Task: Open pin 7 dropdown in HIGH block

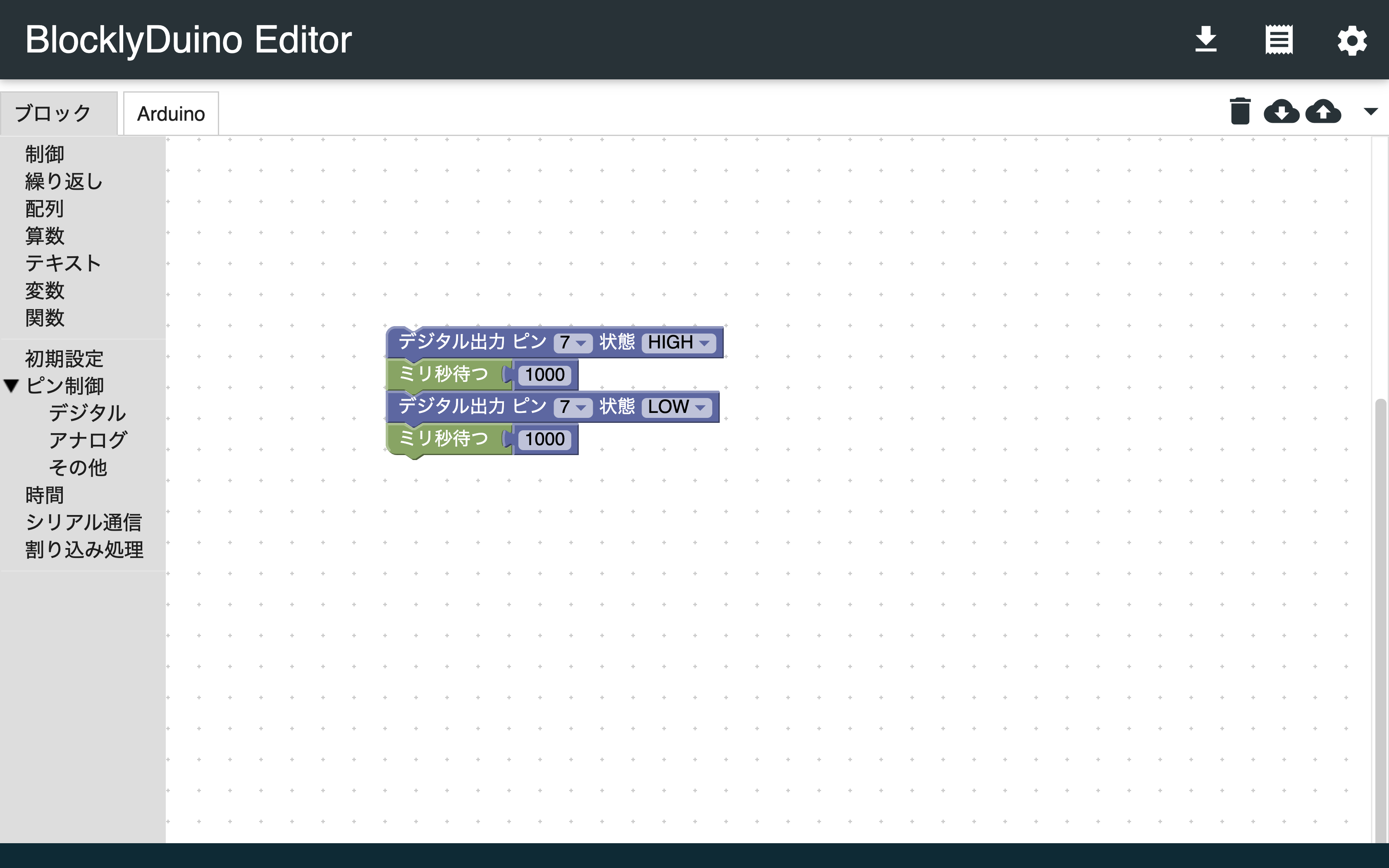Action: 572,343
